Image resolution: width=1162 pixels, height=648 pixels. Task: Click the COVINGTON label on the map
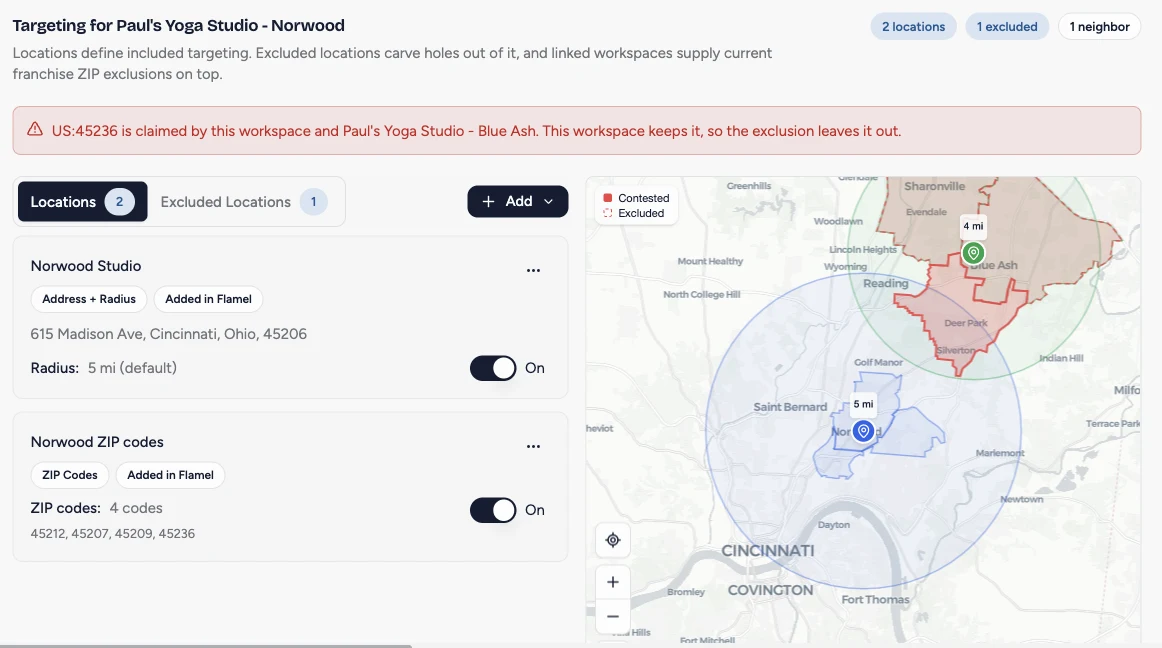click(770, 590)
